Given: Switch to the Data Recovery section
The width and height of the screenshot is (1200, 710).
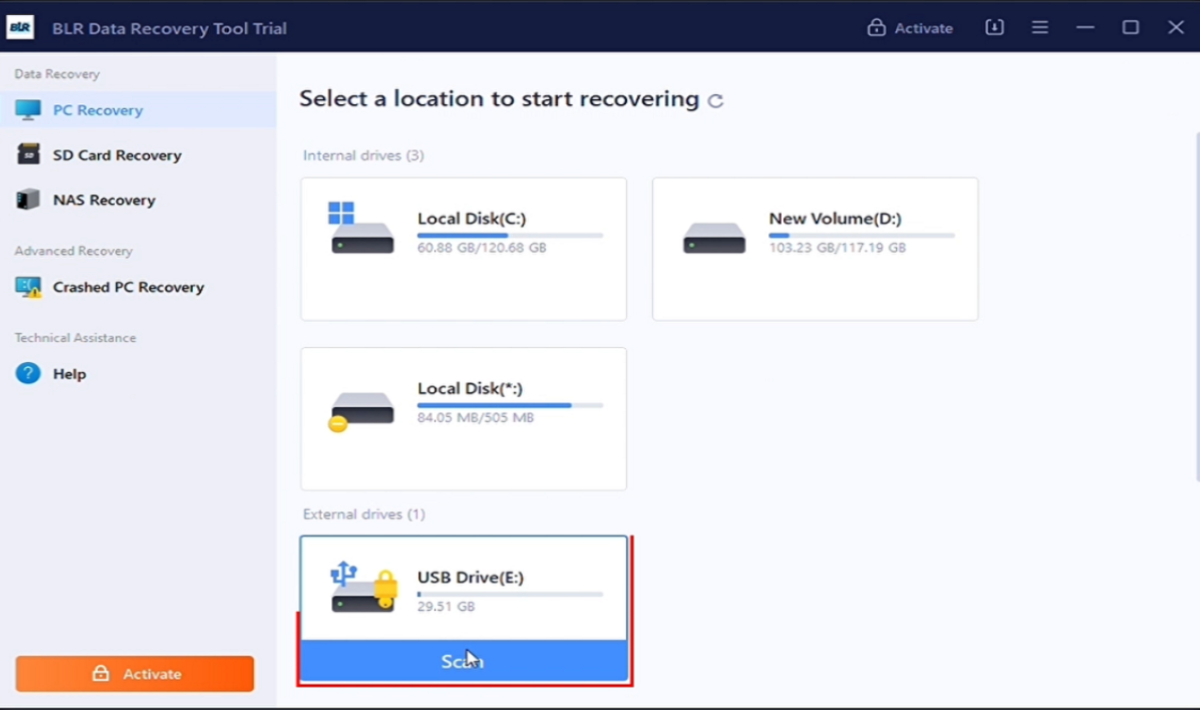Looking at the screenshot, I should [55, 73].
